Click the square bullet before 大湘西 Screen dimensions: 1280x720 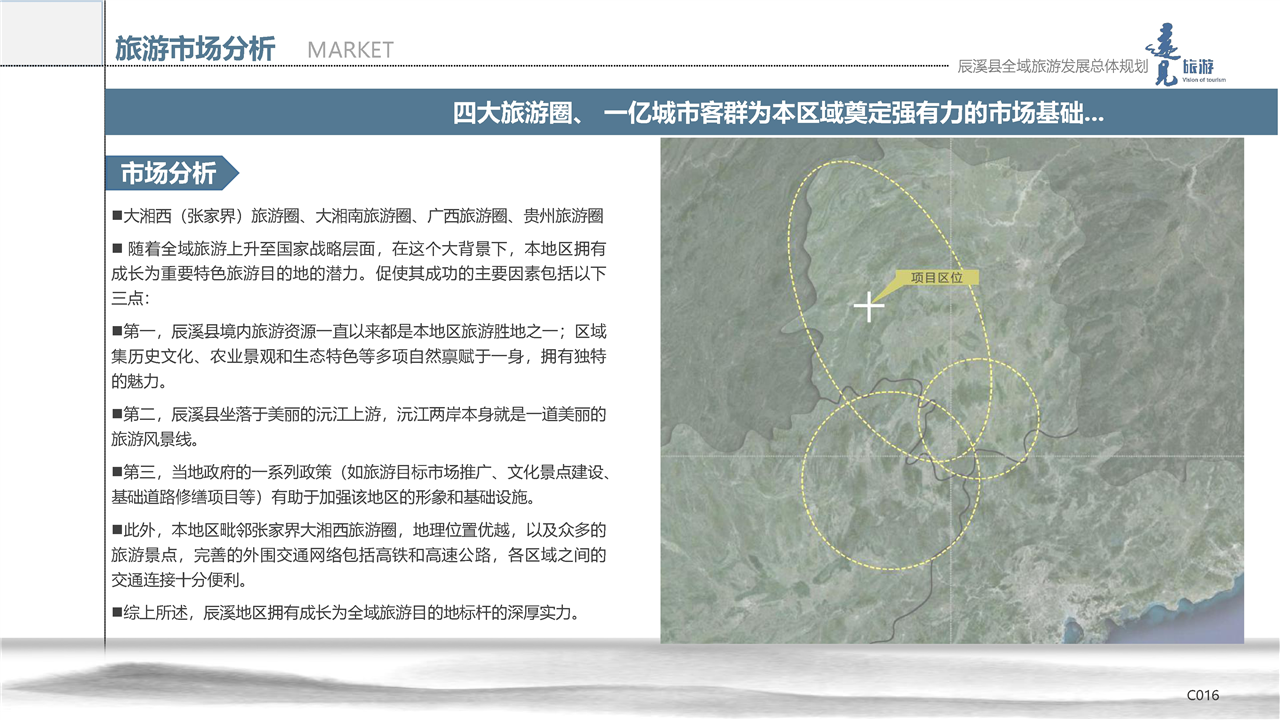pos(117,216)
